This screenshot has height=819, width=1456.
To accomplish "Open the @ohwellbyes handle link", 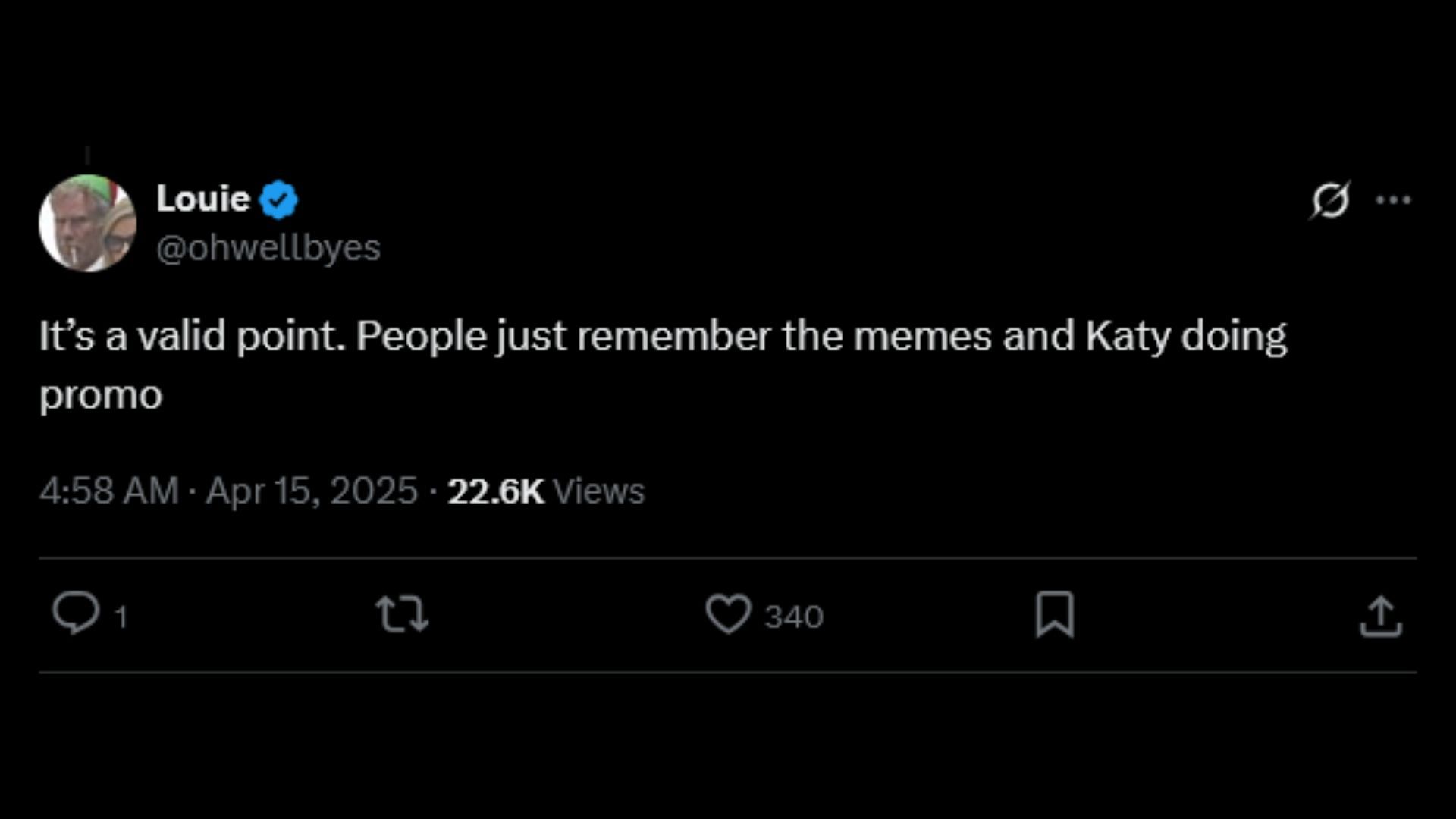I will (x=268, y=248).
